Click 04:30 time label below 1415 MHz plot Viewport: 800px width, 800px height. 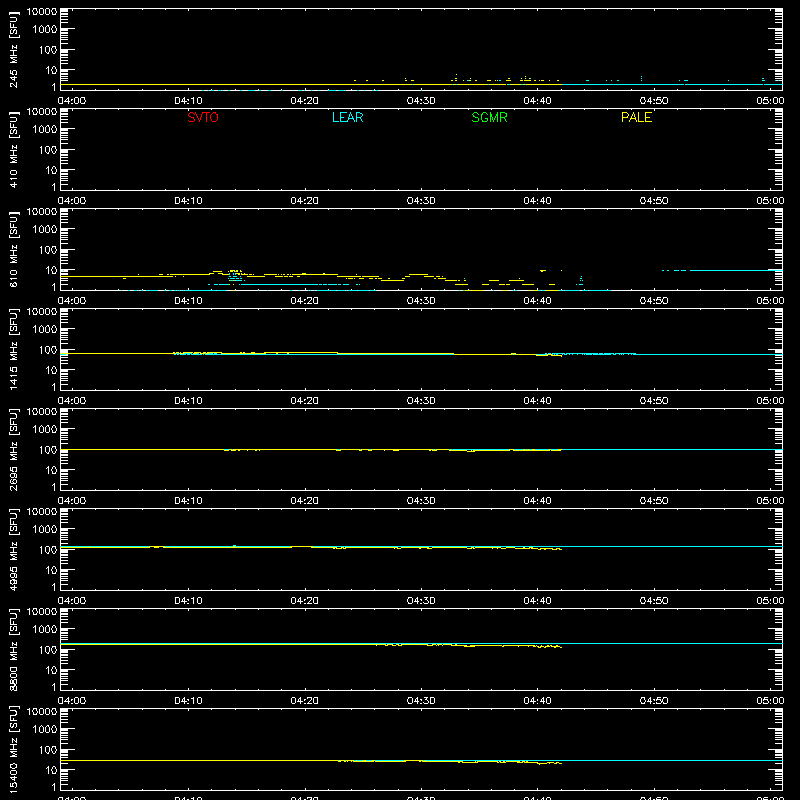(421, 401)
